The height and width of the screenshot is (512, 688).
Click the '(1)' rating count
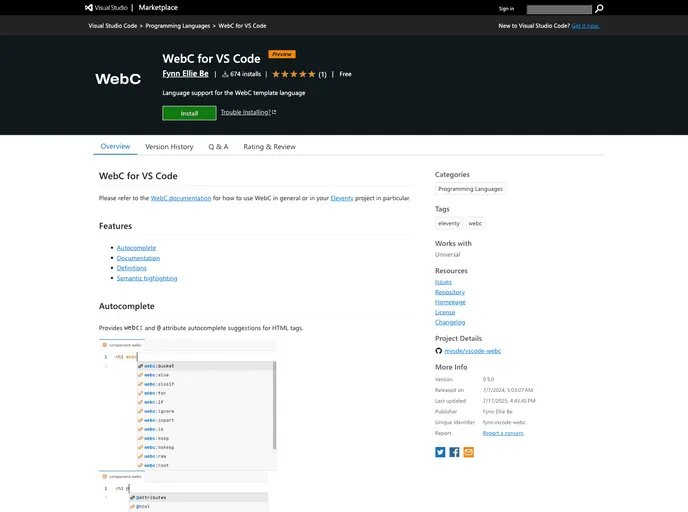(322, 75)
